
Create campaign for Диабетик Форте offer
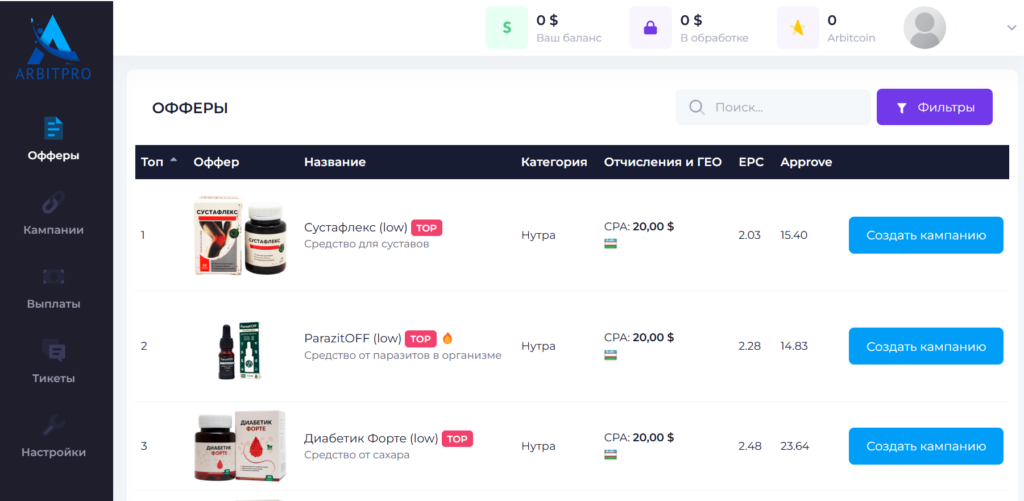click(x=925, y=446)
